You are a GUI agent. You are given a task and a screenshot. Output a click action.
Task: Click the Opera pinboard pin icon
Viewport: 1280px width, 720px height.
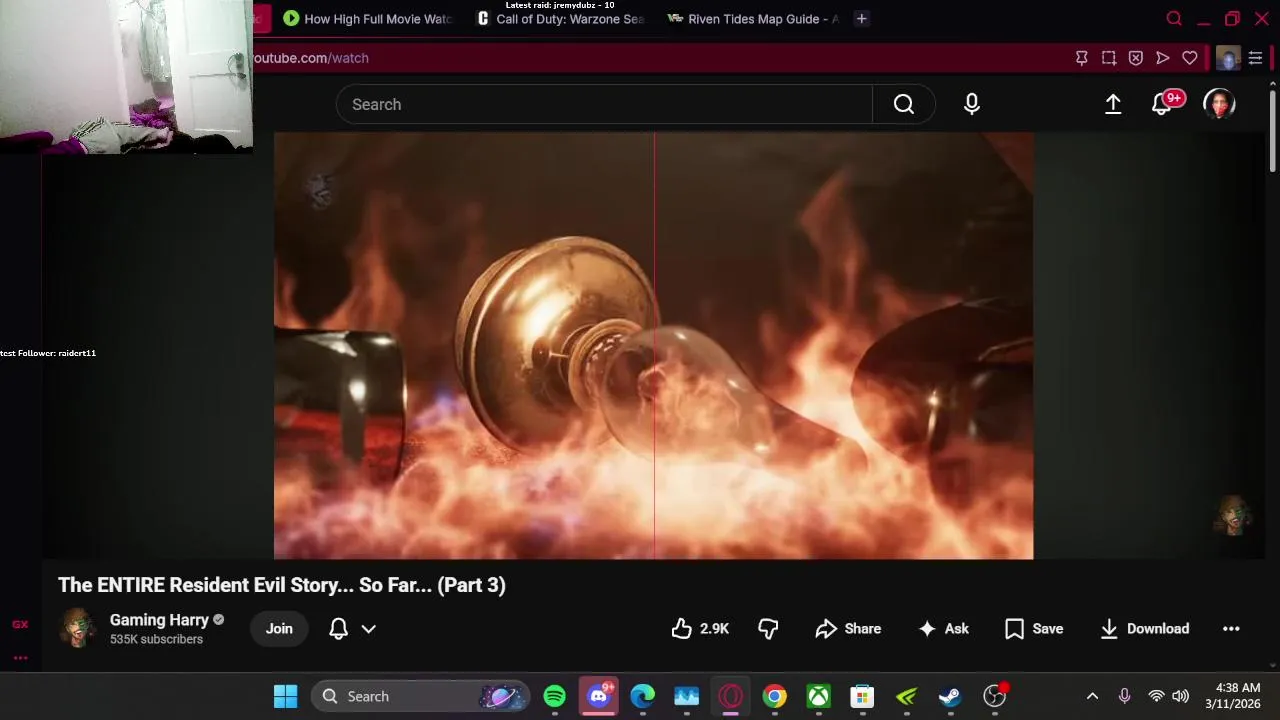pos(1081,58)
